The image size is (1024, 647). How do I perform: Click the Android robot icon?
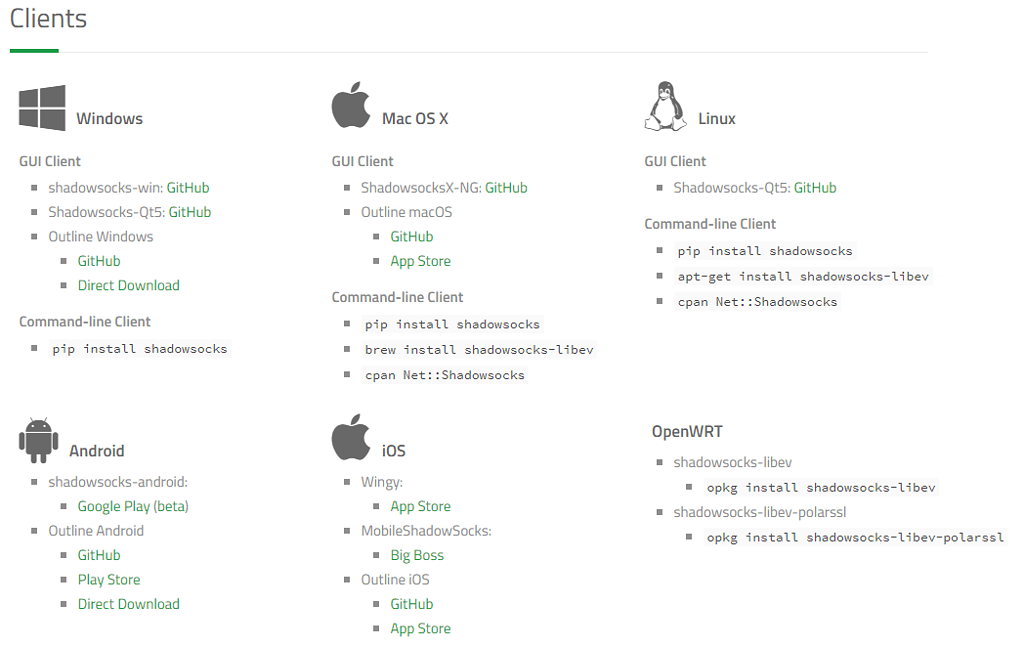(39, 440)
